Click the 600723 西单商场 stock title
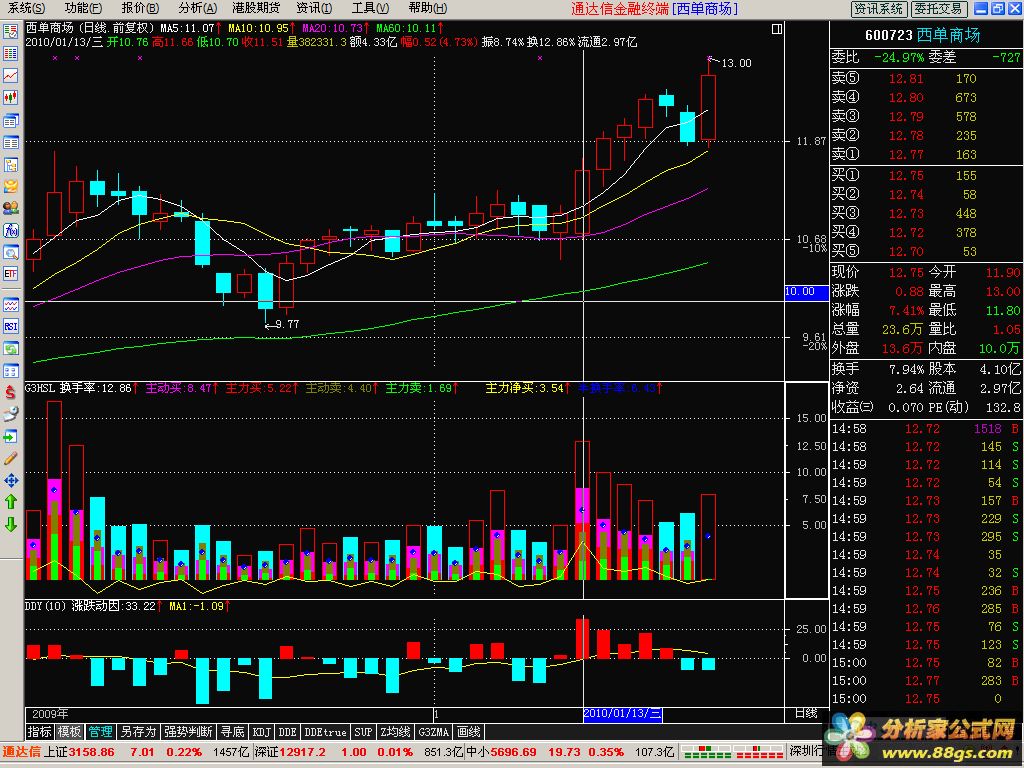Image resolution: width=1024 pixels, height=768 pixels. click(923, 35)
